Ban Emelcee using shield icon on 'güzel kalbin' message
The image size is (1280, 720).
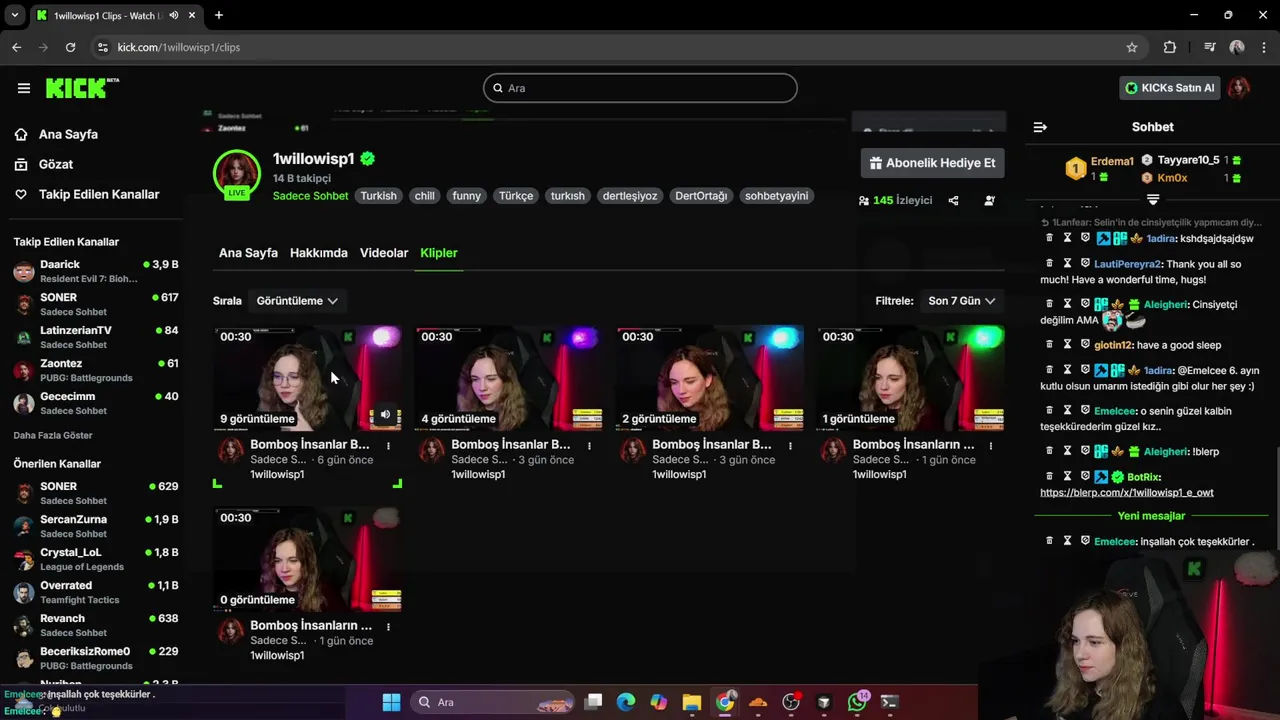[1085, 410]
